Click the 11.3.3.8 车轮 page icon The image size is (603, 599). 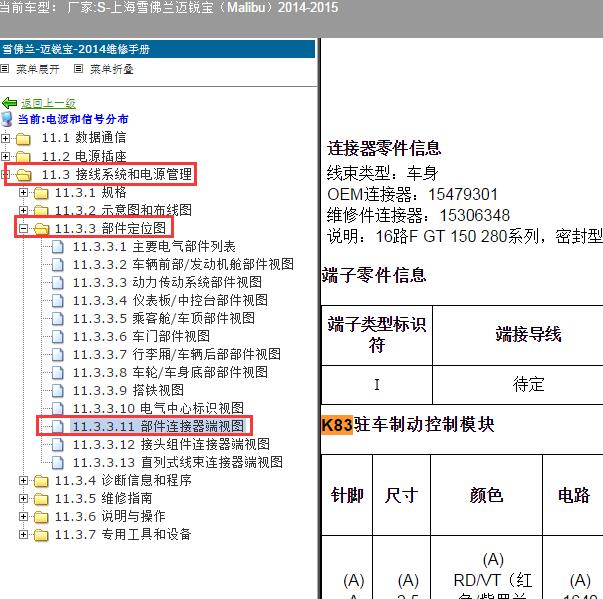coord(58,373)
